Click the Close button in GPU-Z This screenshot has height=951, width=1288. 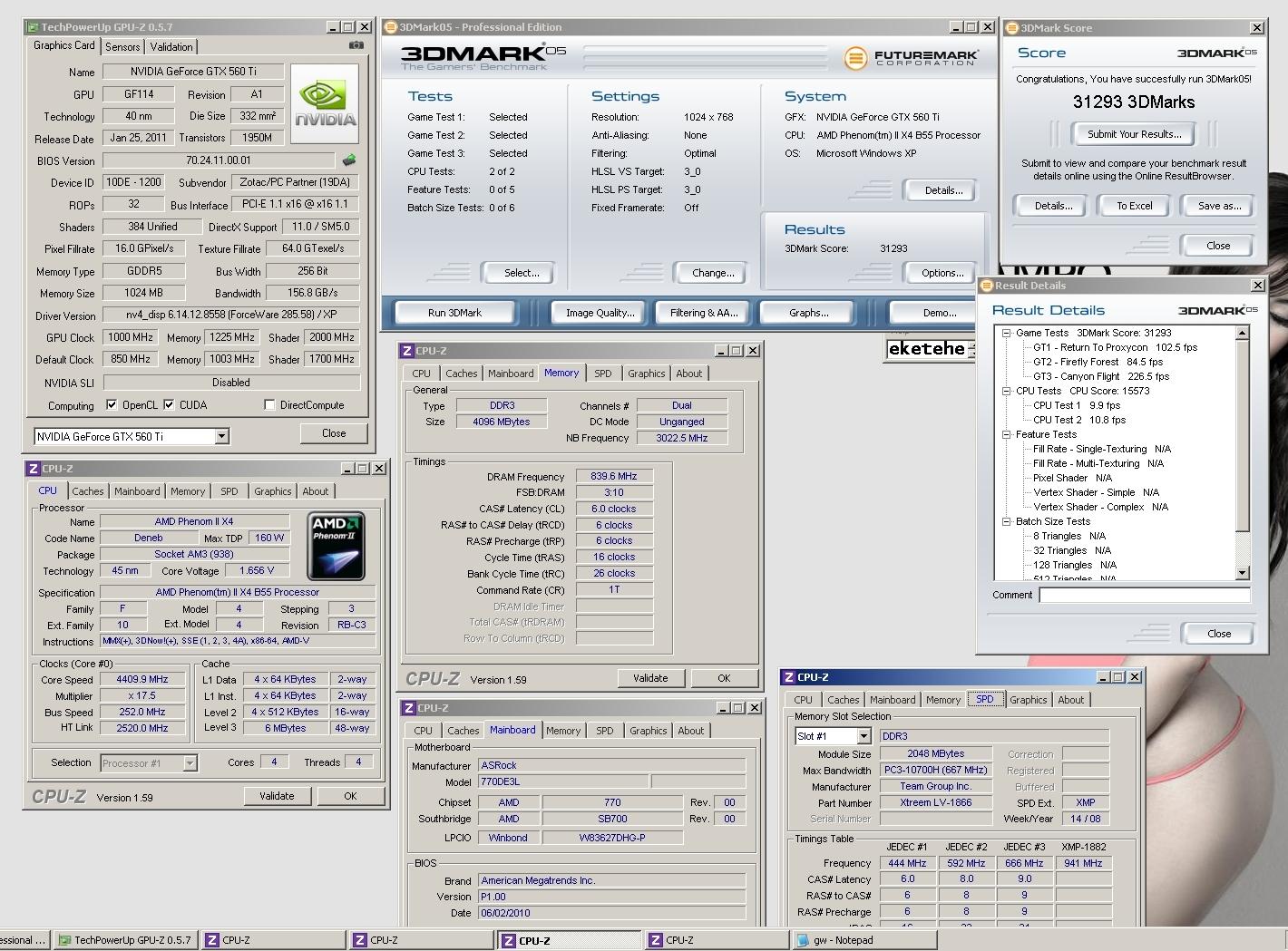[334, 433]
